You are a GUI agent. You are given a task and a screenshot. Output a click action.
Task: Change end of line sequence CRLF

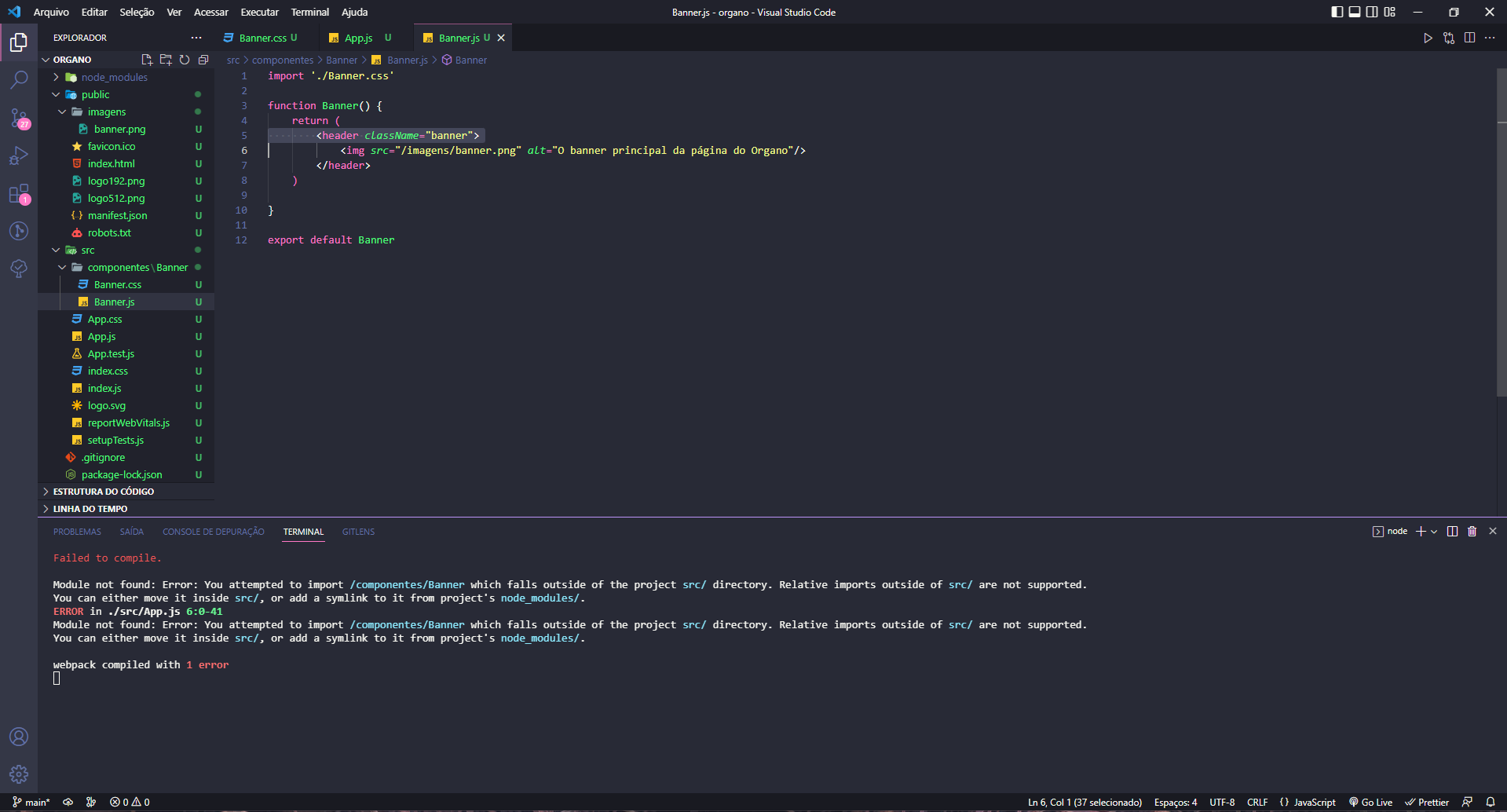(x=1257, y=803)
